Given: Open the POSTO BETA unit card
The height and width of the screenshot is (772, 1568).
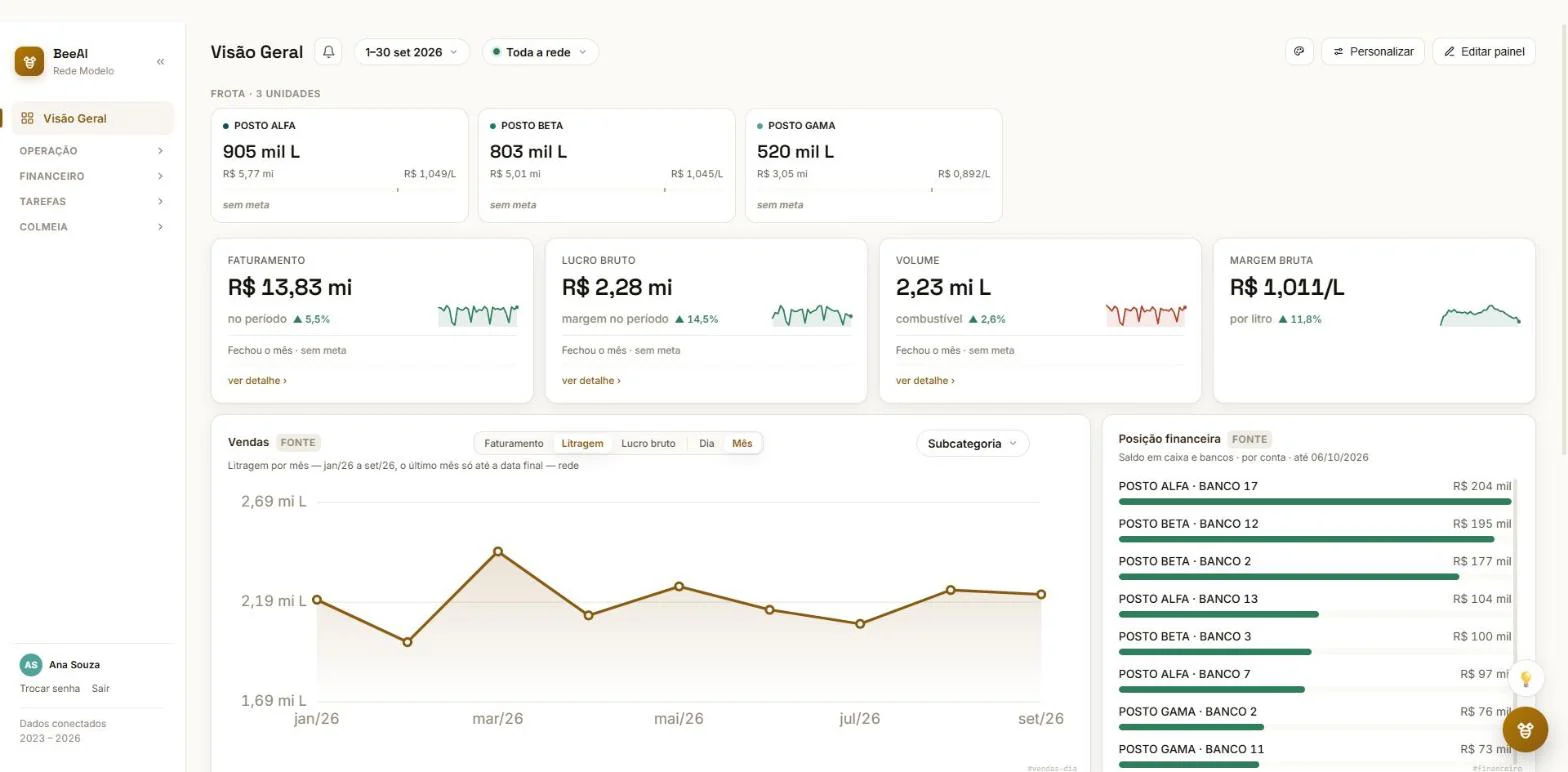Looking at the screenshot, I should coord(607,165).
